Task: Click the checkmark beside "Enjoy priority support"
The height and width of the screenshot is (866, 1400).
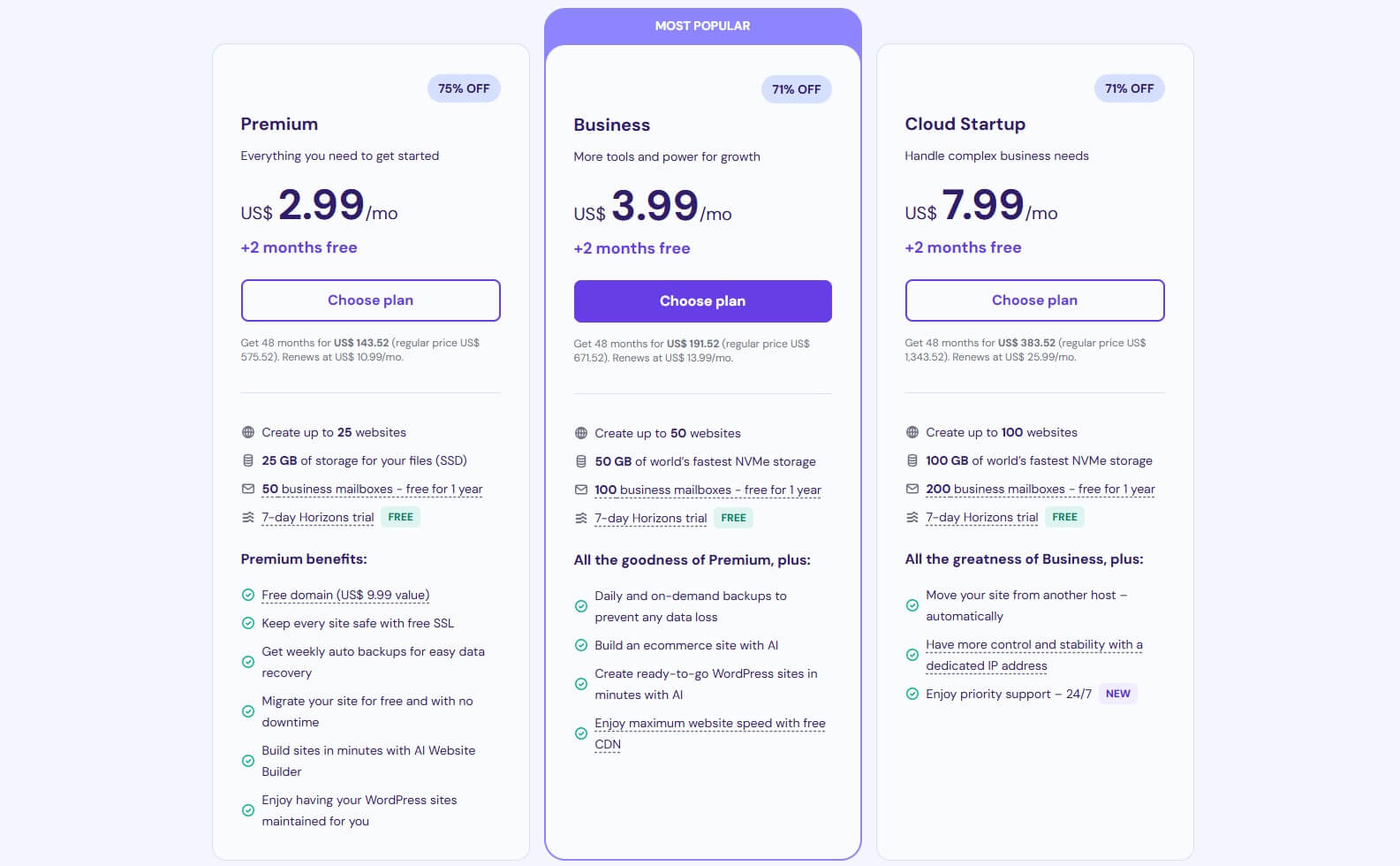Action: click(912, 694)
